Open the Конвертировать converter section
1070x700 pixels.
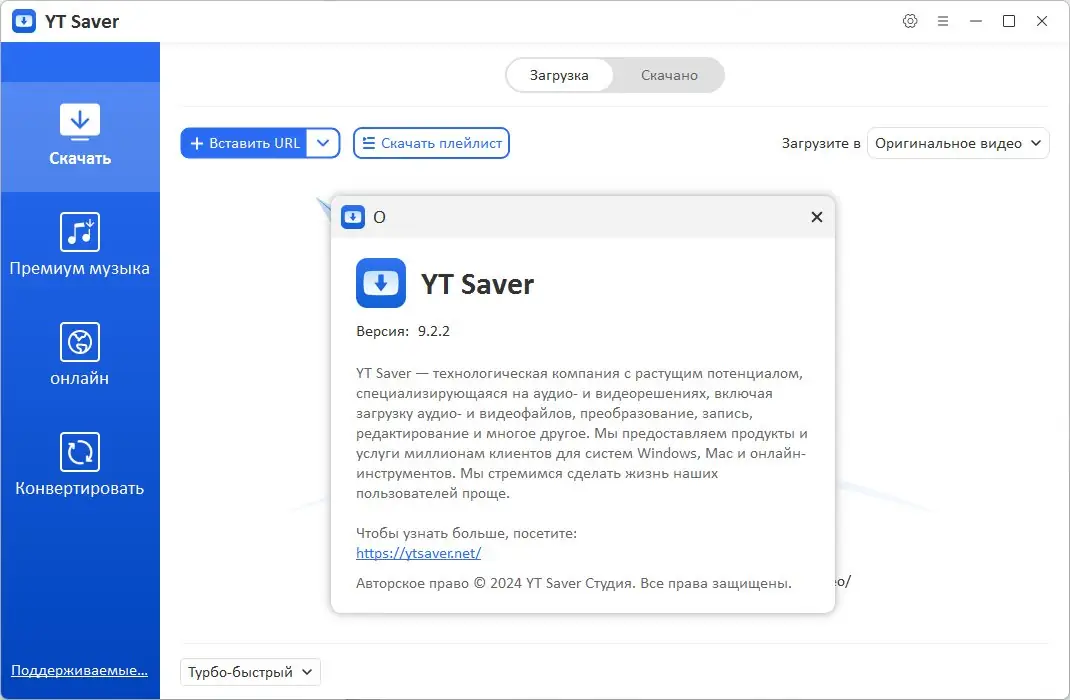coord(80,465)
